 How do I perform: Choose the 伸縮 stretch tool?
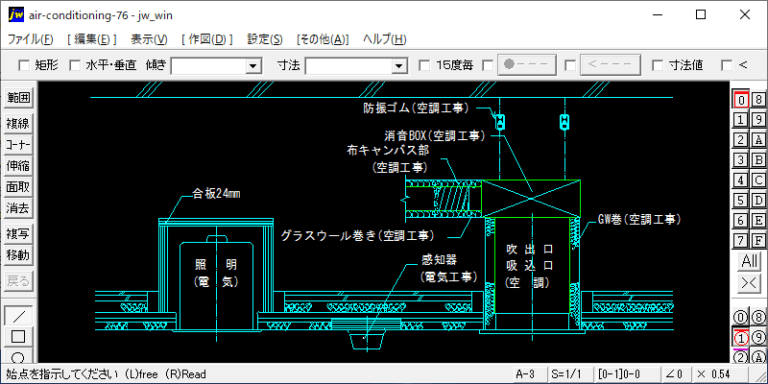[18, 166]
